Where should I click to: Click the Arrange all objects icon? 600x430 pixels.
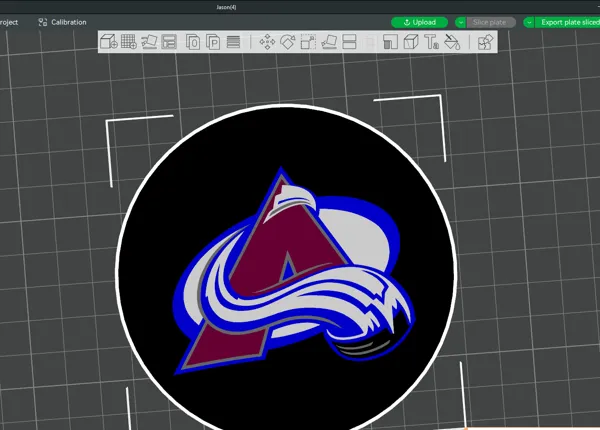pos(169,42)
